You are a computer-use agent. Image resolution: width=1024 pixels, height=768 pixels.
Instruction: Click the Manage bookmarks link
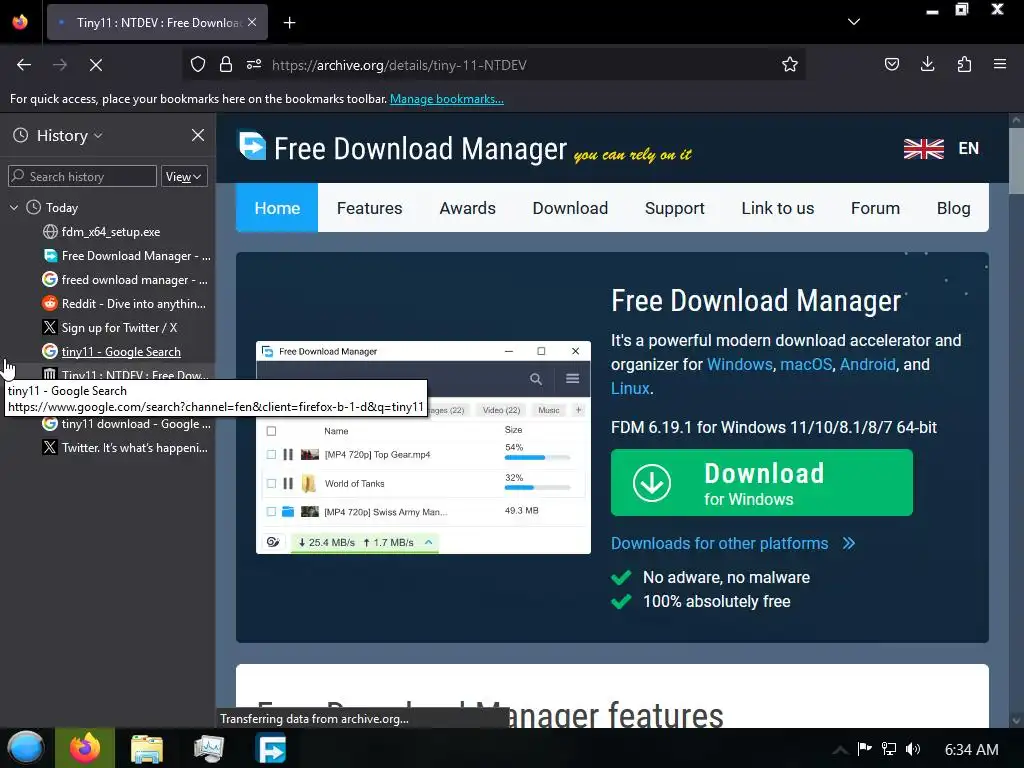pos(447,99)
